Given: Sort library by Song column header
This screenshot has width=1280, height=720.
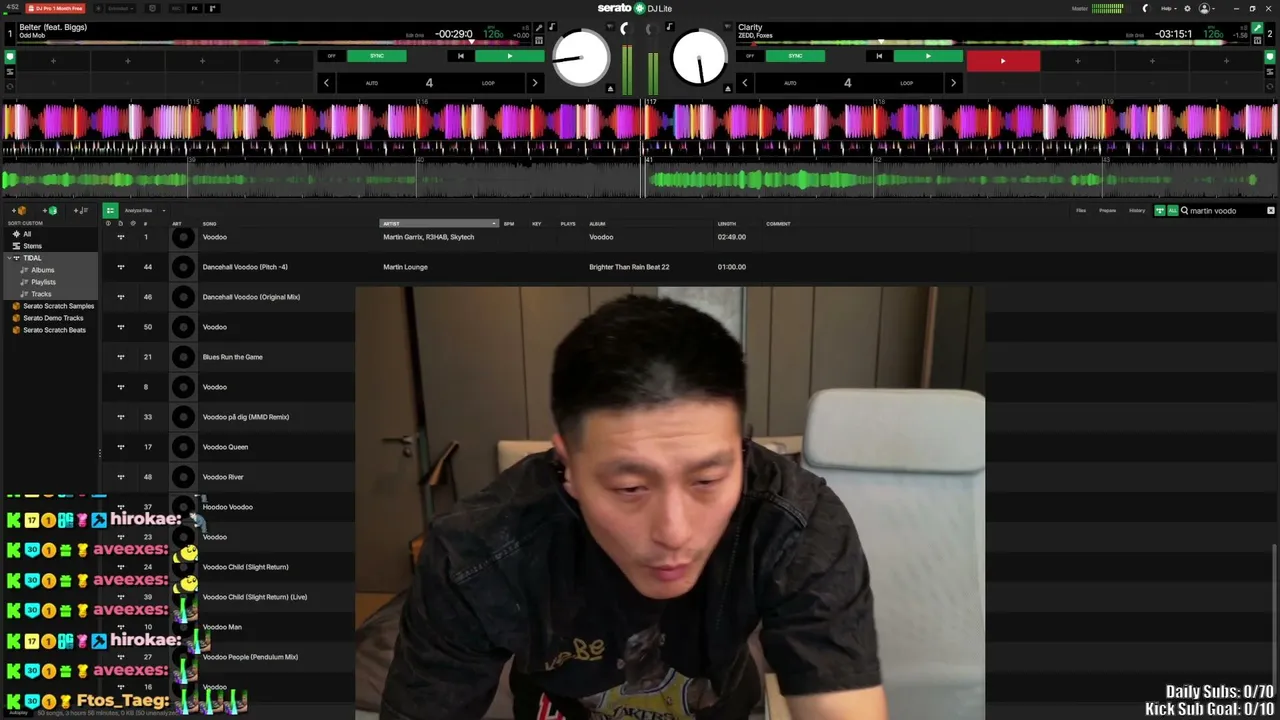Looking at the screenshot, I should point(210,224).
